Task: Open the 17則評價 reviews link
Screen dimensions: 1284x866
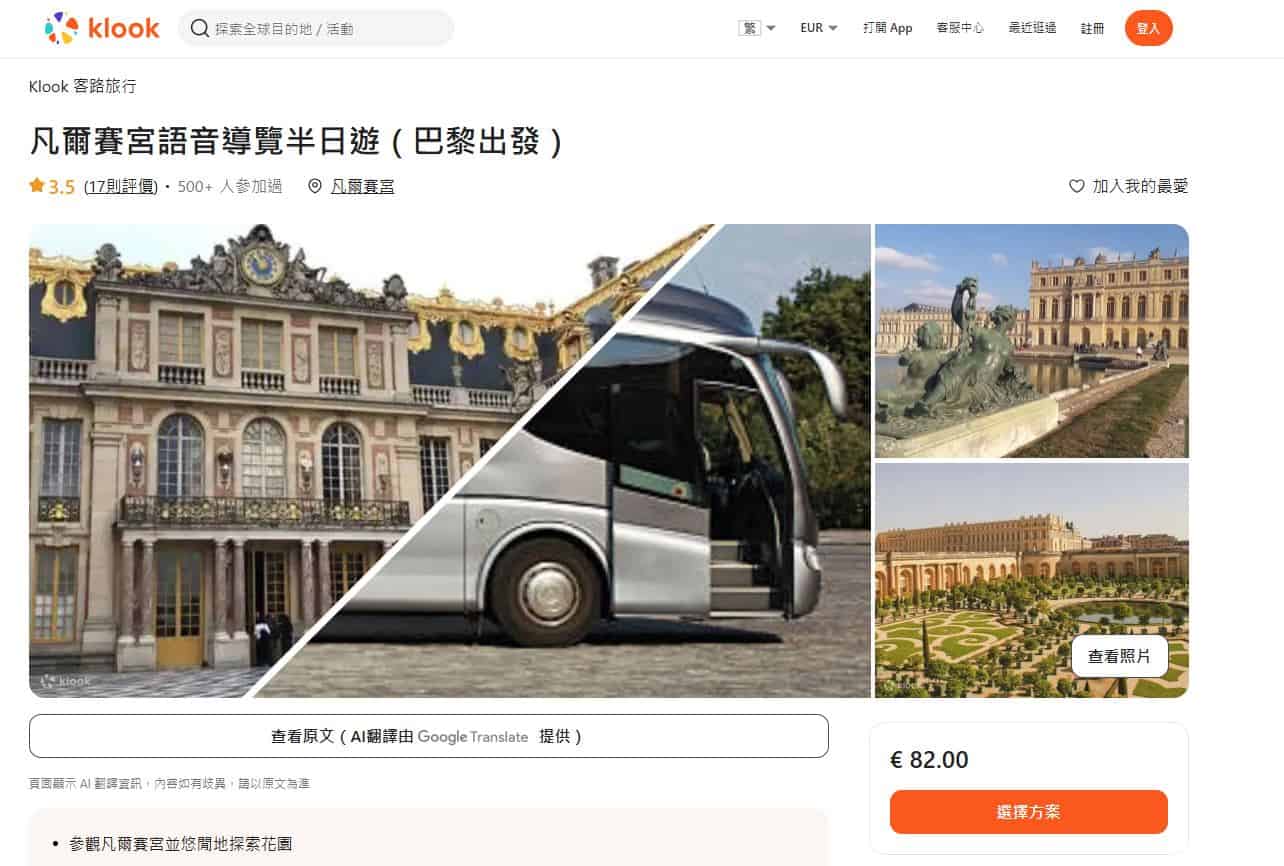Action: coord(121,186)
